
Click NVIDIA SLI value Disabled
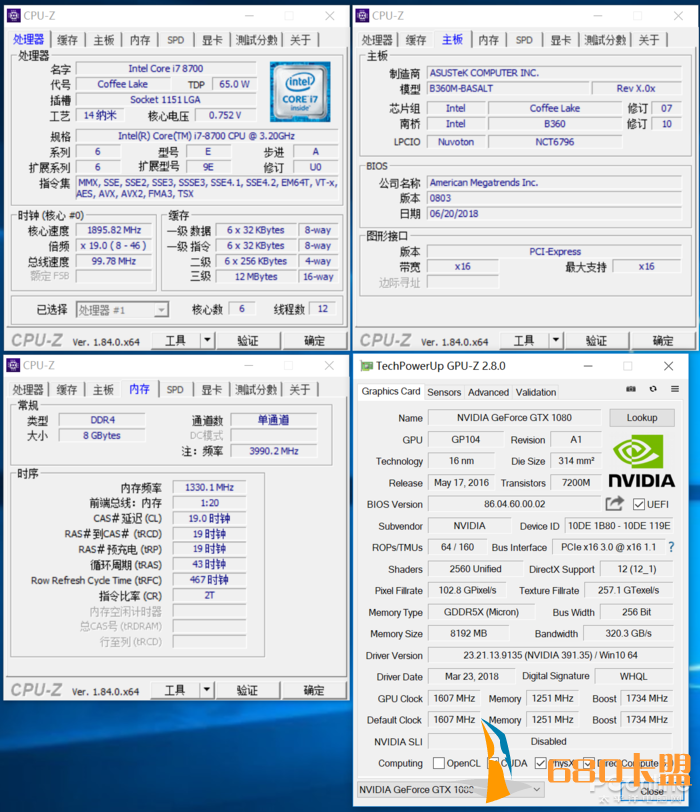pos(548,741)
